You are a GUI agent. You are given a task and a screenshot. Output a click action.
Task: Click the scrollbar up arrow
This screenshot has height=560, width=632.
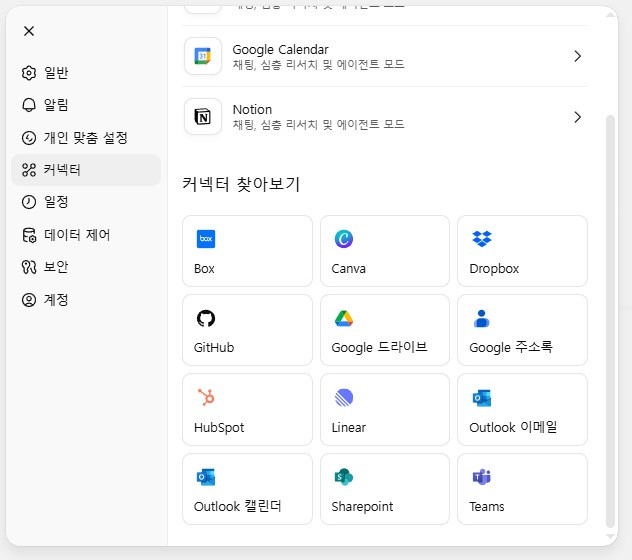point(611,14)
